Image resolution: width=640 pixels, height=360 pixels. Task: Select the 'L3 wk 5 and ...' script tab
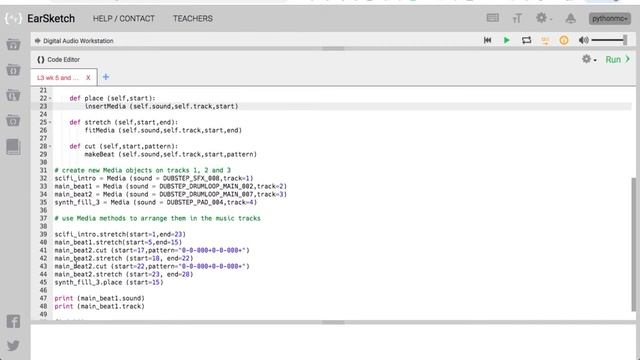(x=58, y=78)
